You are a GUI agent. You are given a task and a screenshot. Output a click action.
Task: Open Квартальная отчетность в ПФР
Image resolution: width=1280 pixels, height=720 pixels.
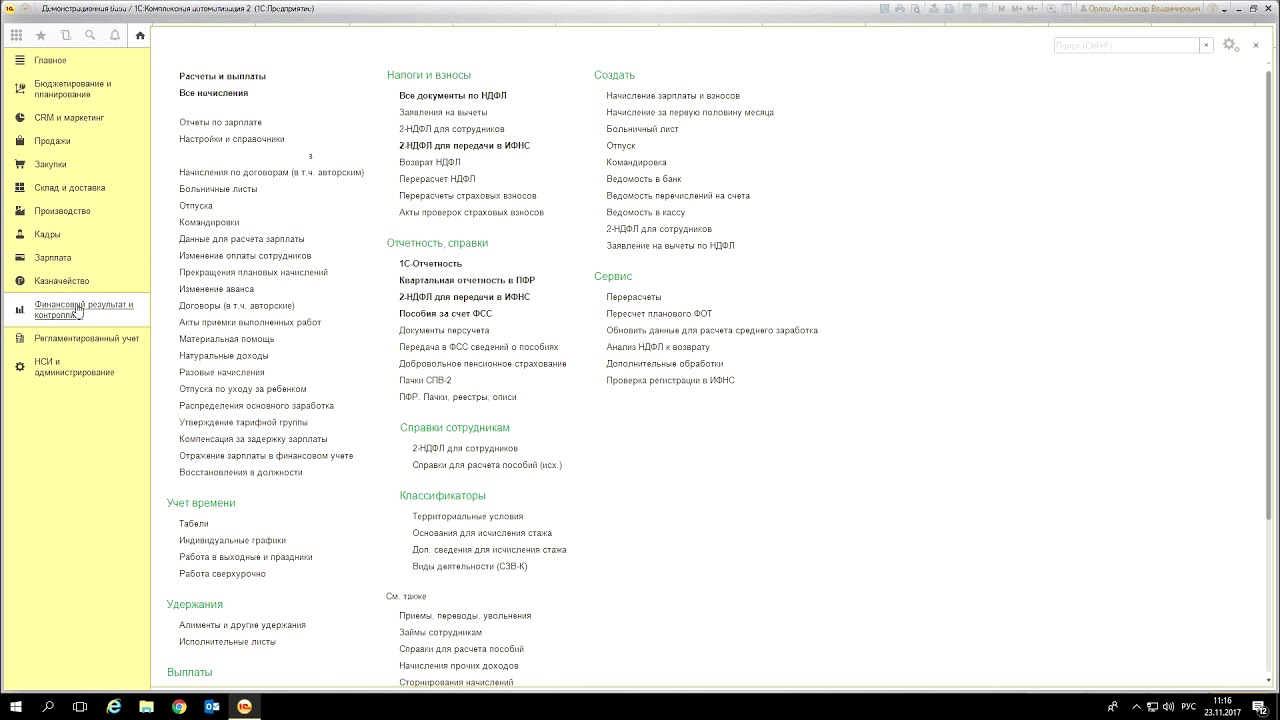(467, 281)
